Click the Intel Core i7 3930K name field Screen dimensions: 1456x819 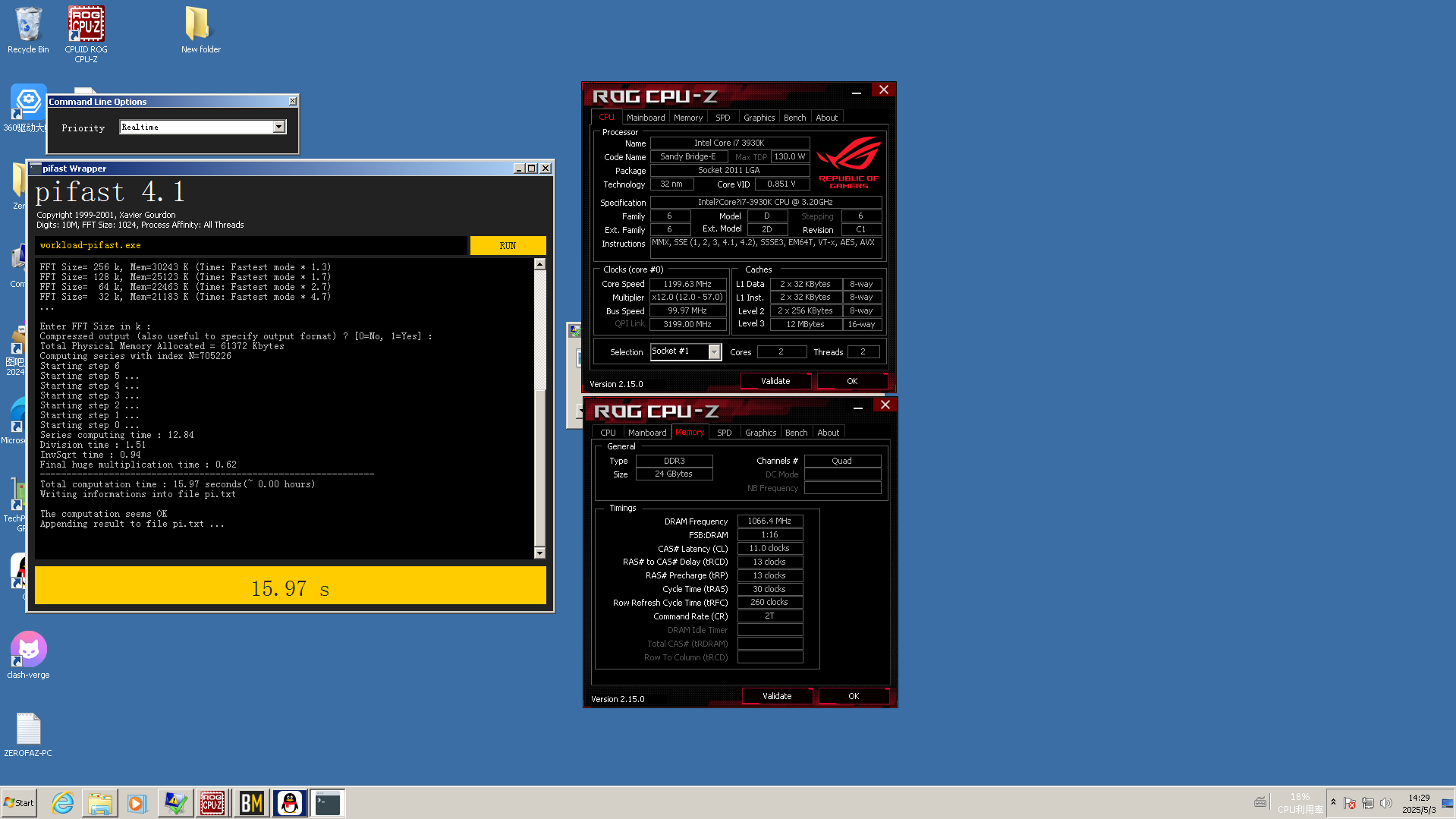pos(729,143)
